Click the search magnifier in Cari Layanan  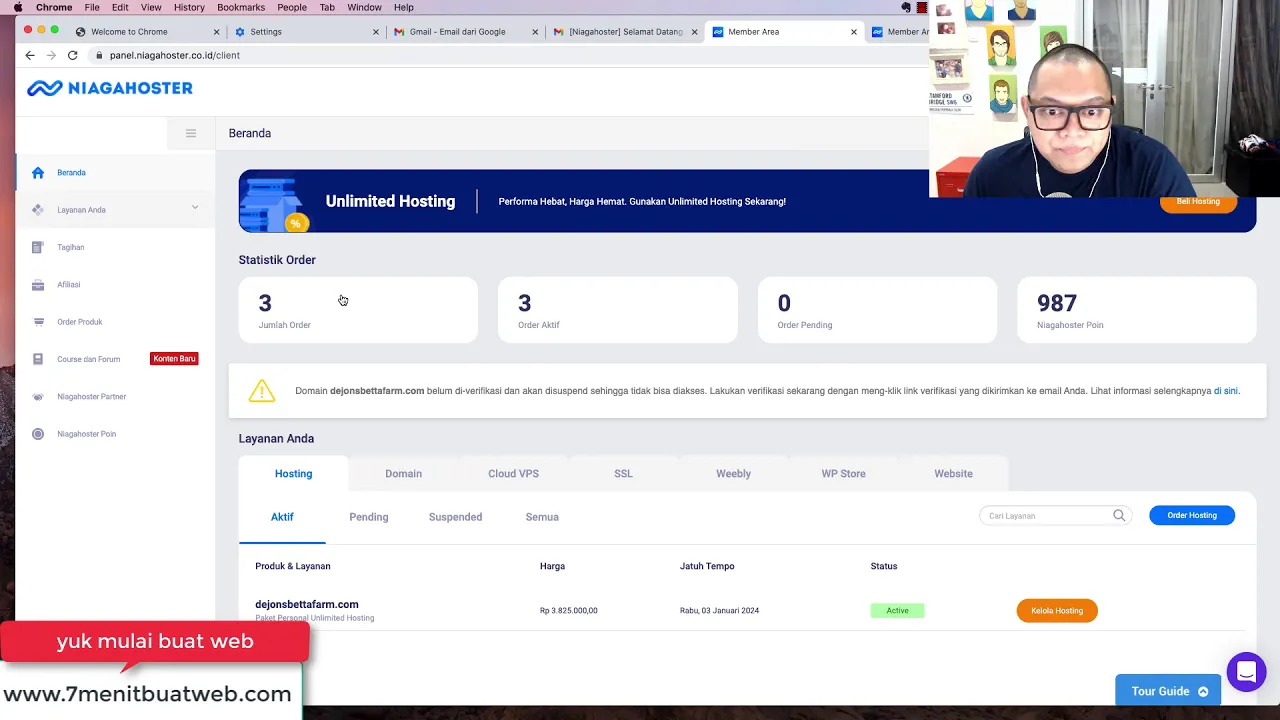[x=1119, y=516]
